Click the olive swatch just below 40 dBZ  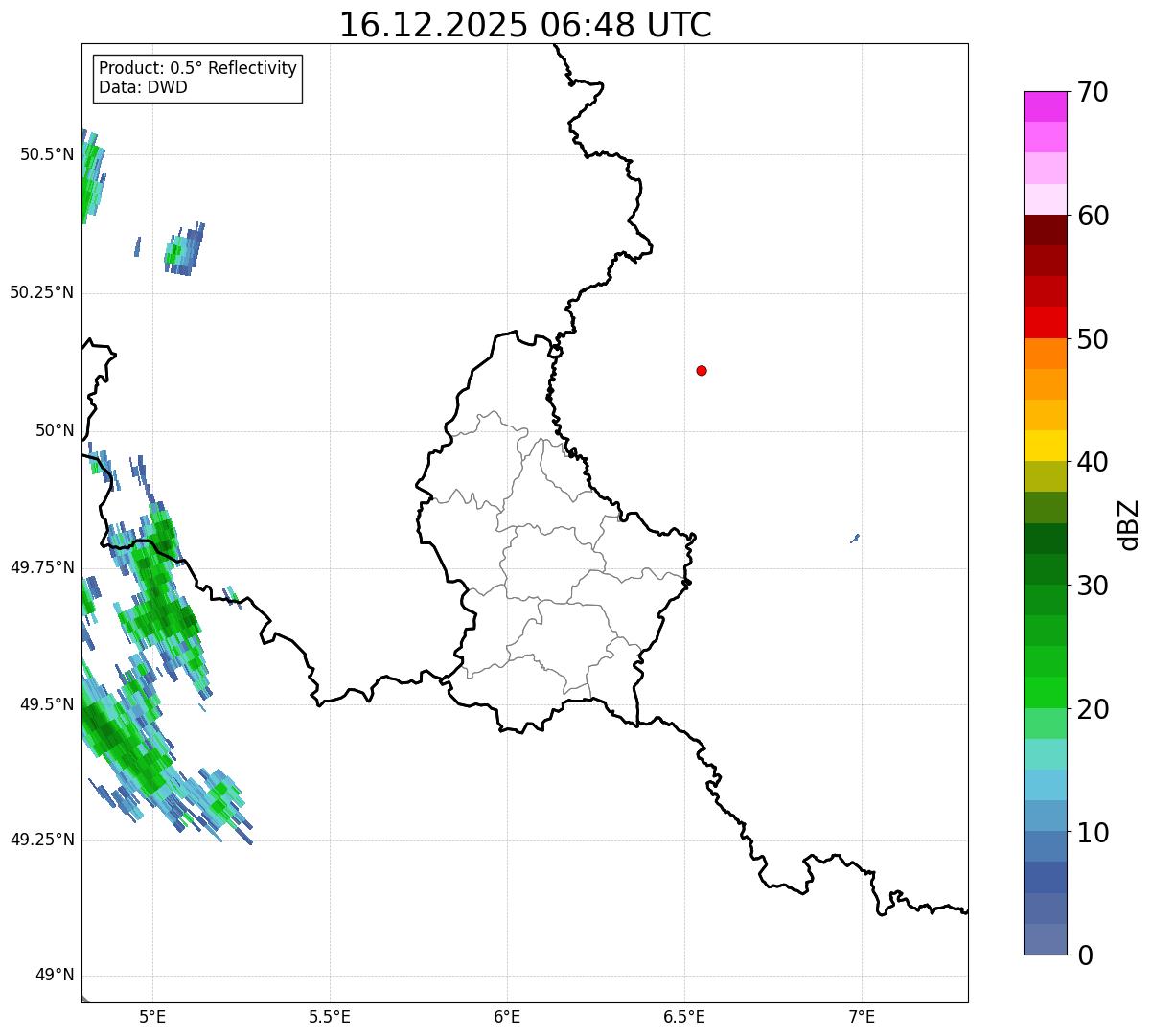coord(1045,476)
